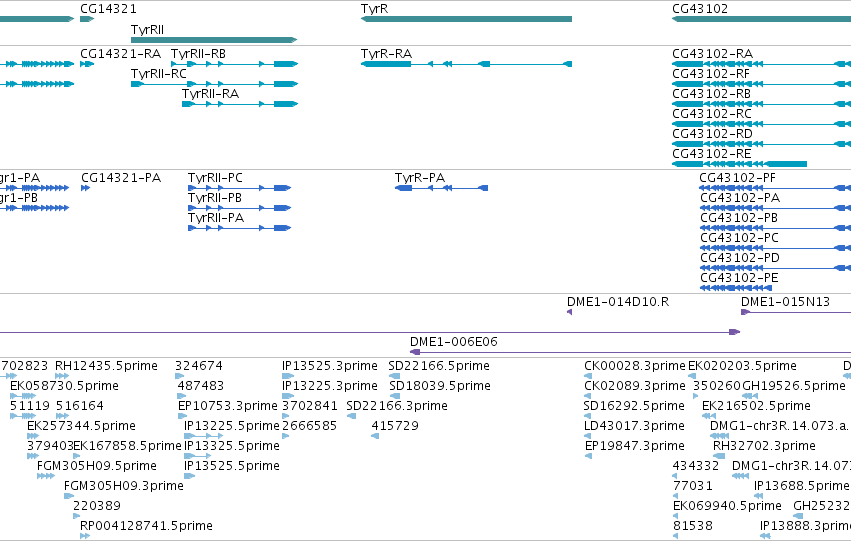Open protein TyrRII-PA
Image resolution: width=851 pixels, height=541 pixels.
[216, 218]
